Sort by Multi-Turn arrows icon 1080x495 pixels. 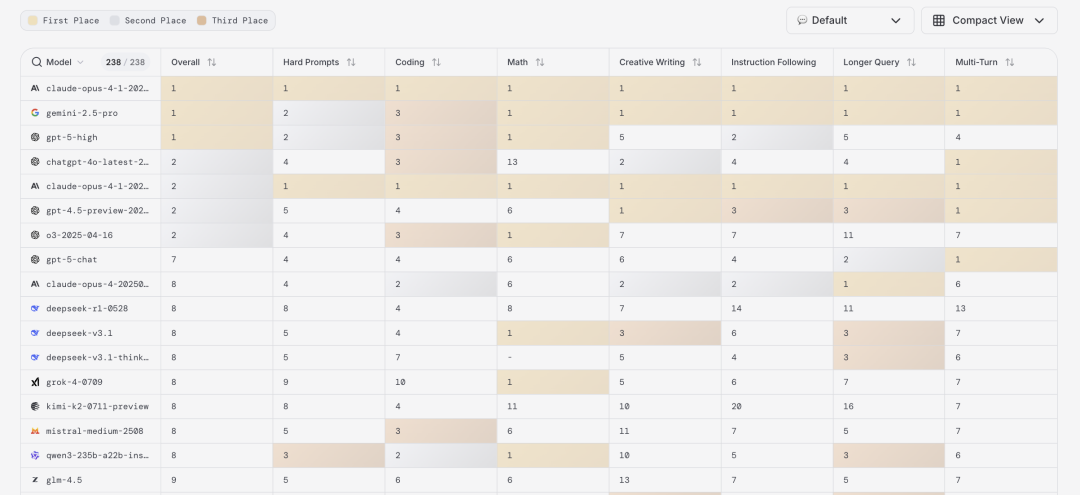click(x=1010, y=62)
